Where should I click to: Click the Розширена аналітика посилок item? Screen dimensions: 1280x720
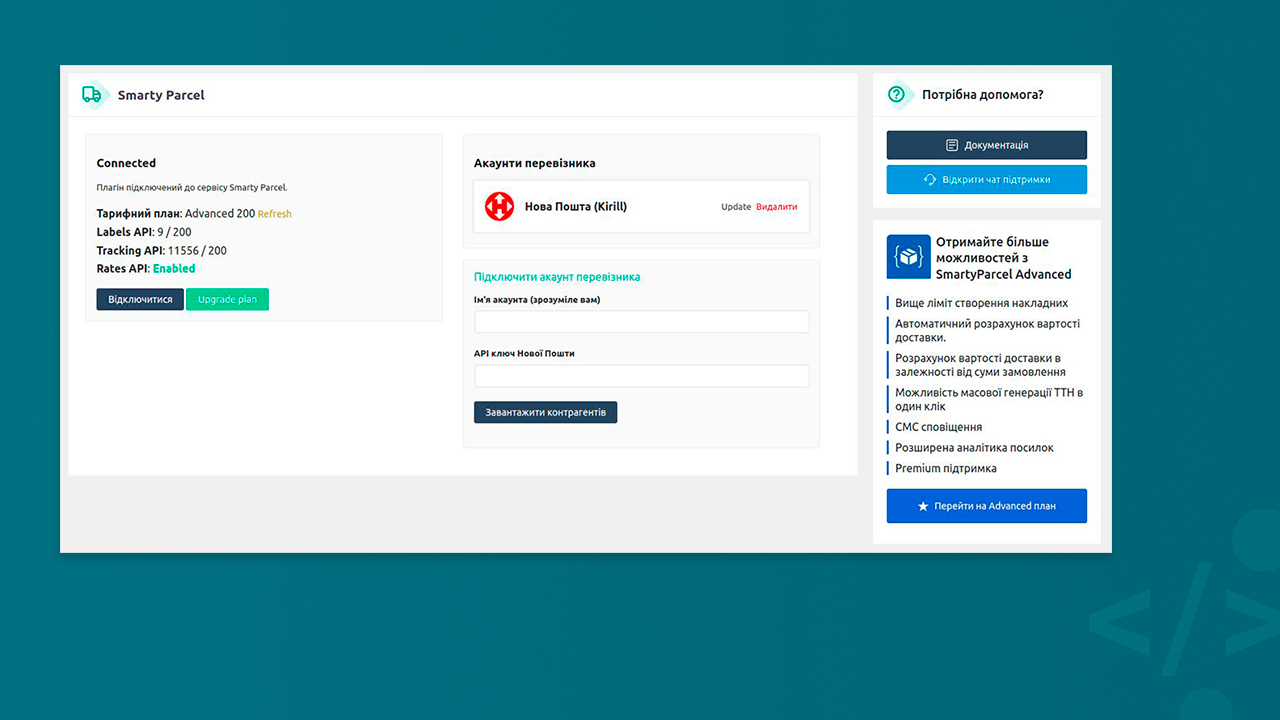pyautogui.click(x=974, y=448)
